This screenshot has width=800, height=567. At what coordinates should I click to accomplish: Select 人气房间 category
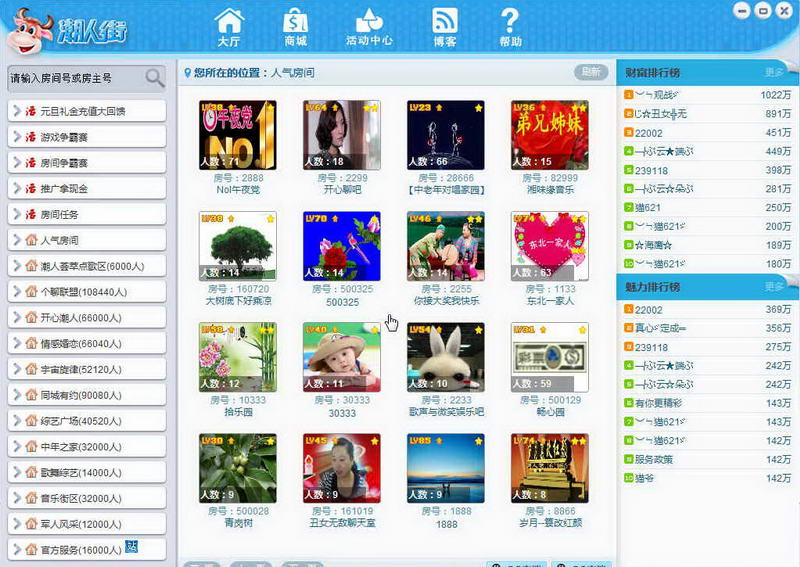coord(87,240)
